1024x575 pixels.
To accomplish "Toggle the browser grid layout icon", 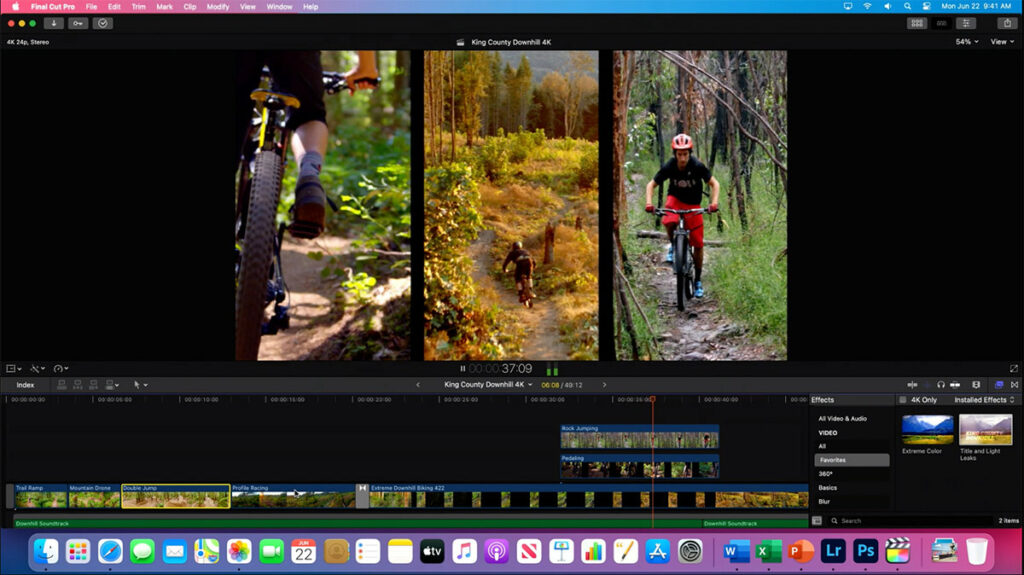I will (917, 24).
